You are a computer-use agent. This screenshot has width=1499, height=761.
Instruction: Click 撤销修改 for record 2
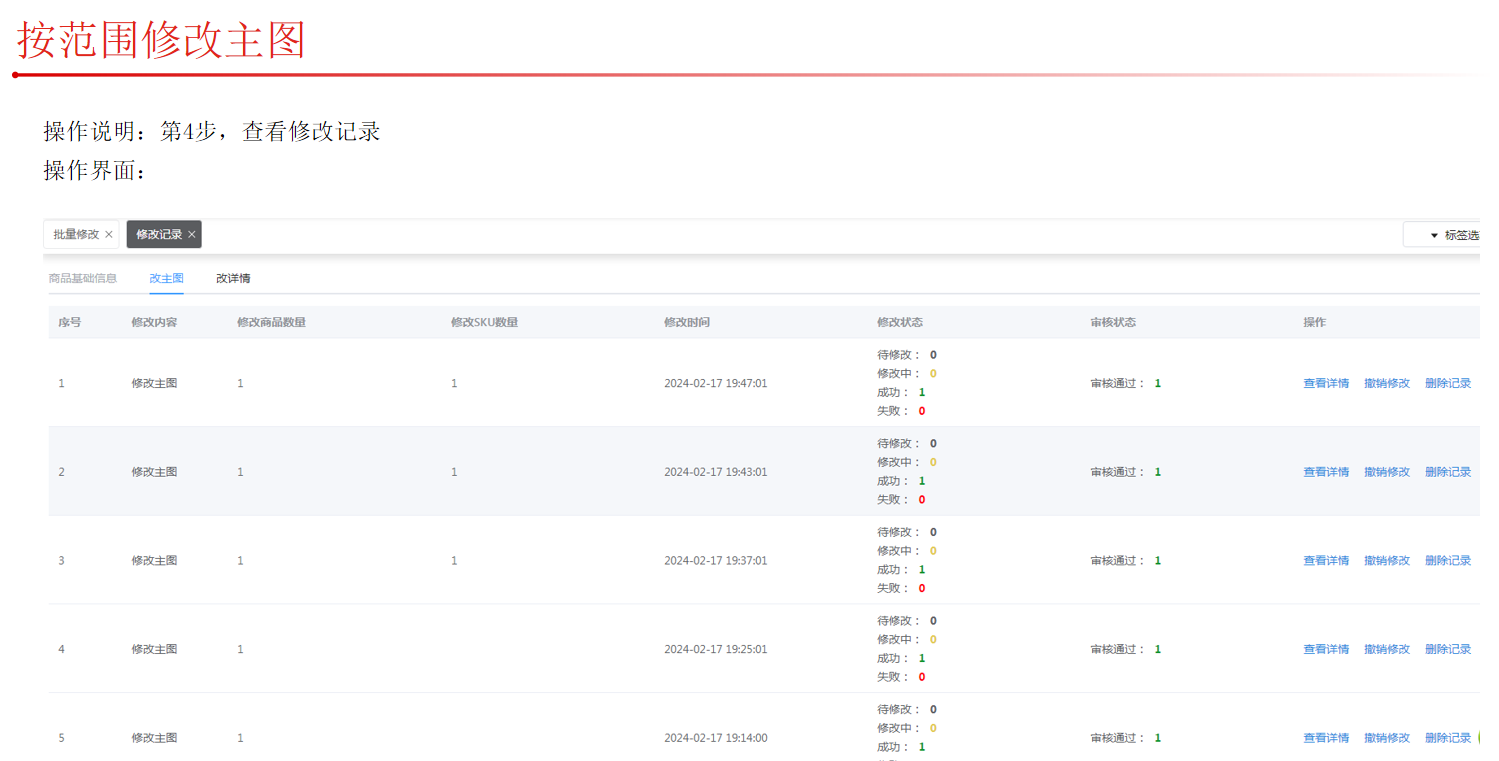click(x=1387, y=472)
